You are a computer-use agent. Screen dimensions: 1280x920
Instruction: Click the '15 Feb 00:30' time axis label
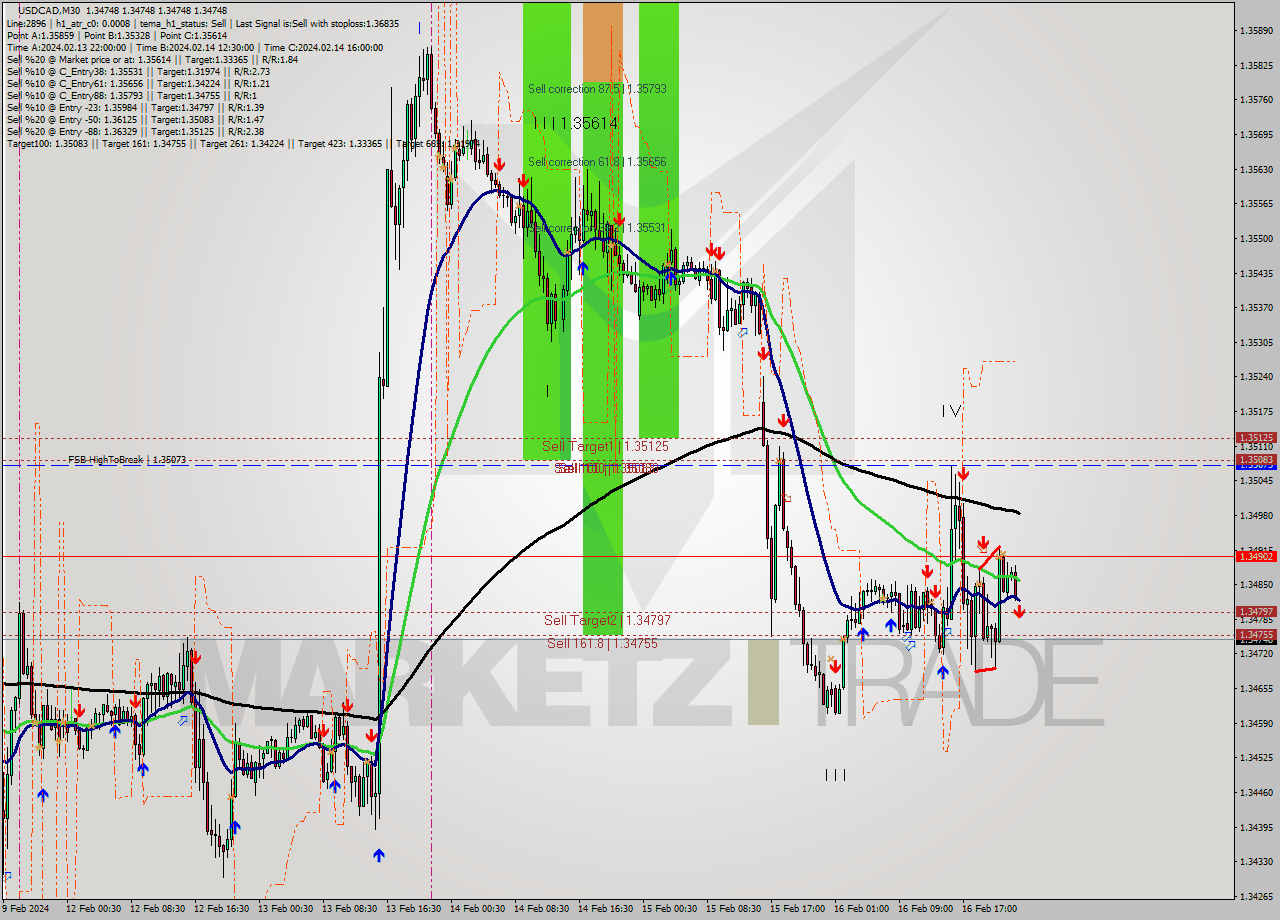[669, 909]
